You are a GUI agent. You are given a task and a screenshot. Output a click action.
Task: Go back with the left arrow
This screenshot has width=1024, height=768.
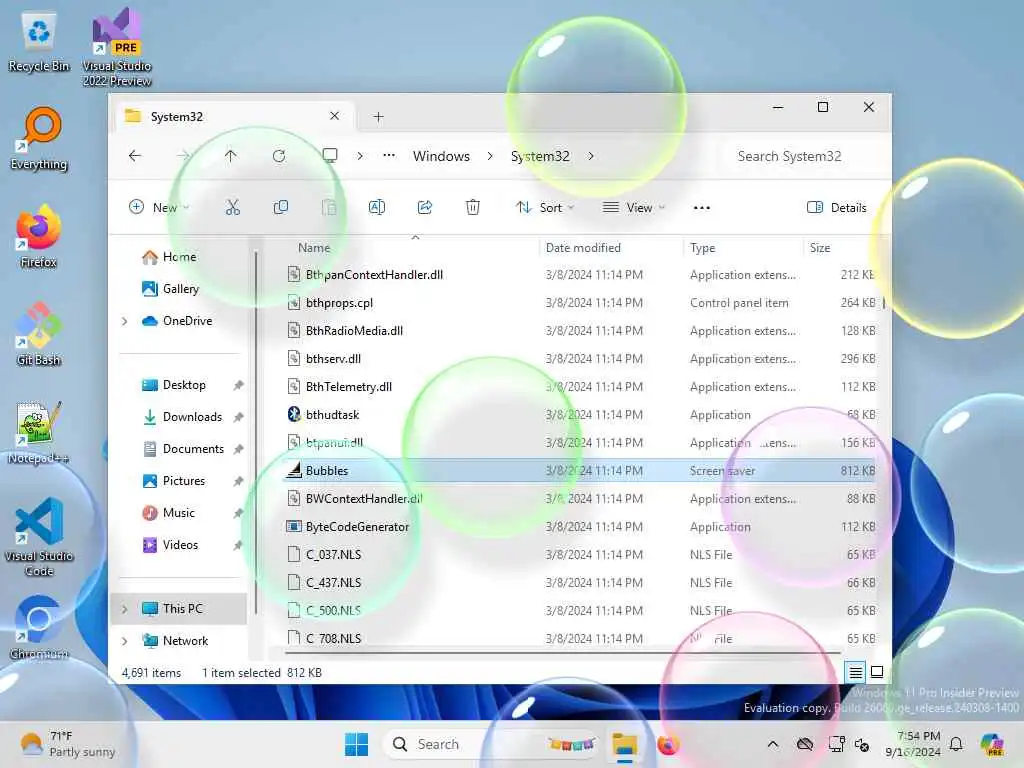pos(135,156)
